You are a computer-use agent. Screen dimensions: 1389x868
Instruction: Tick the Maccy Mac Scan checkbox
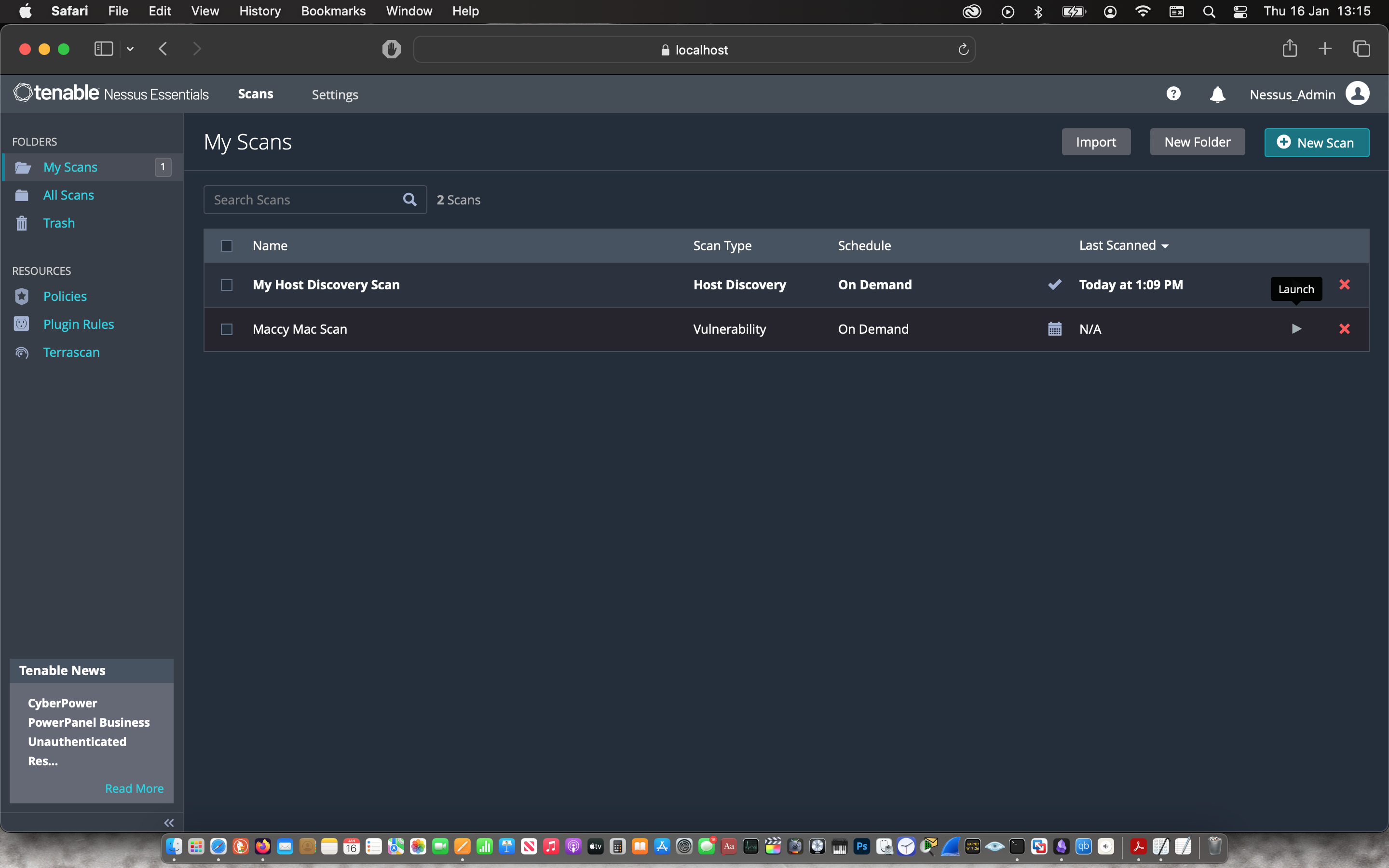click(x=227, y=329)
